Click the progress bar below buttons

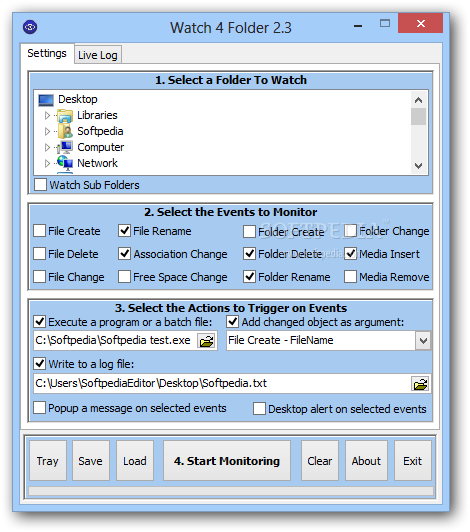click(231, 491)
